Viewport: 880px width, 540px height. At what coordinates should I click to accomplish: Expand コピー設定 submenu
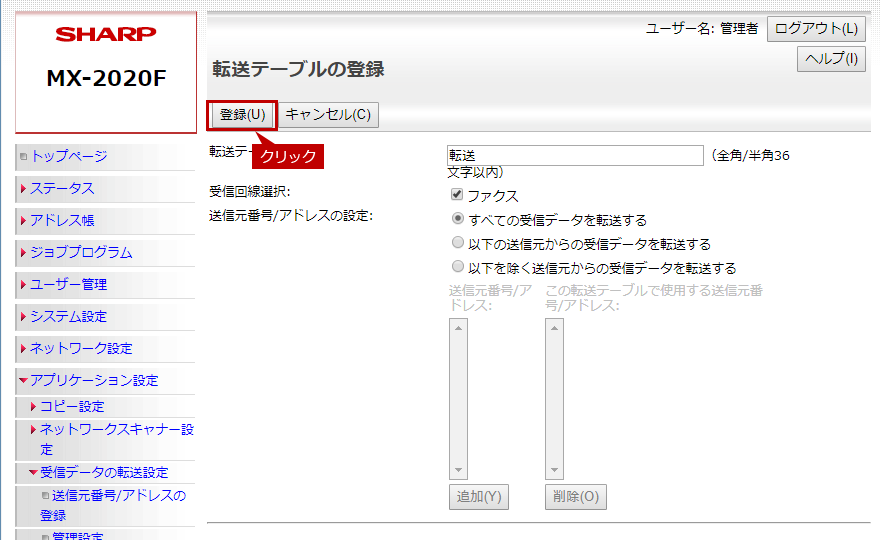[72, 407]
